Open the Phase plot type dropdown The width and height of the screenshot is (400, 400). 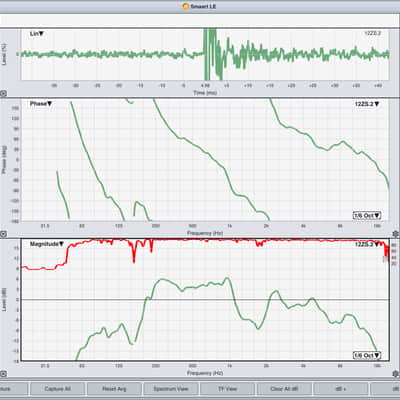tap(41, 104)
